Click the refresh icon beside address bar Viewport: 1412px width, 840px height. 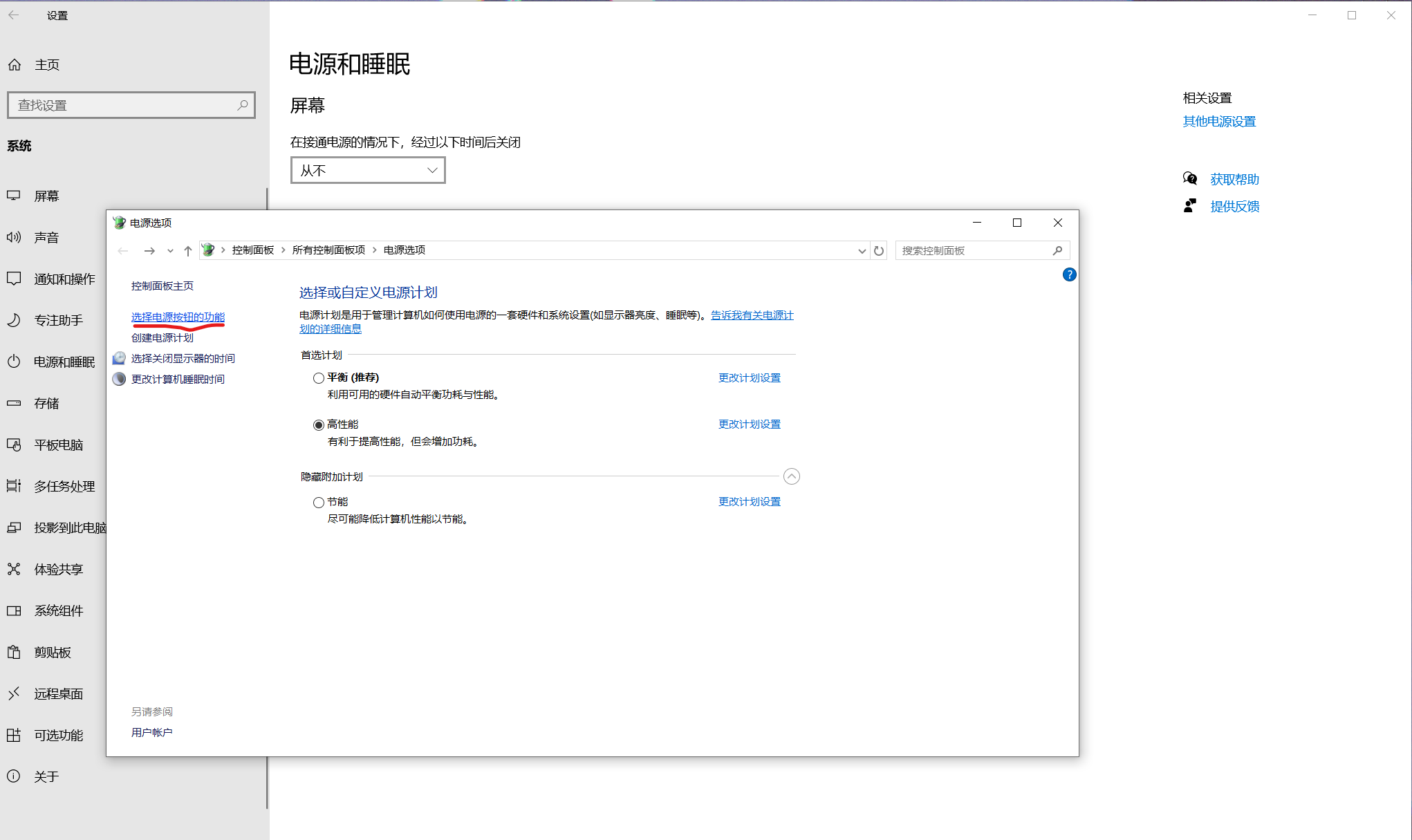(879, 250)
